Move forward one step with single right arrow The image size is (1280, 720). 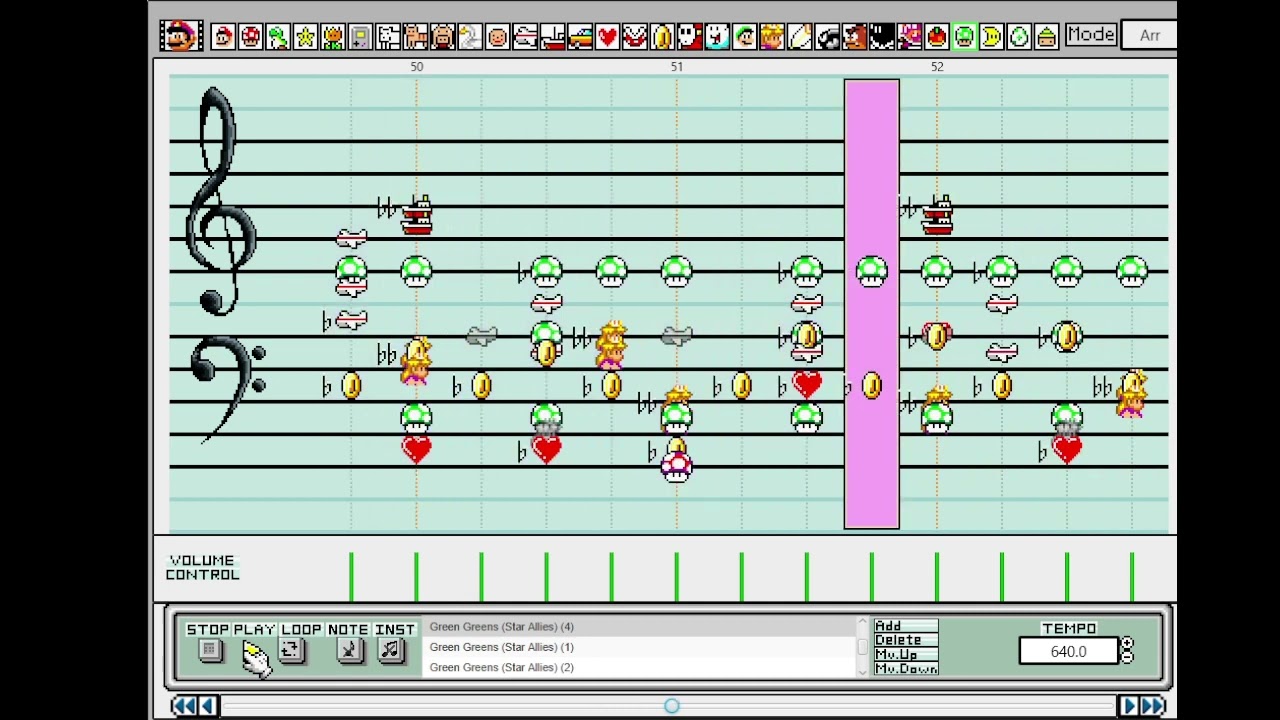[1129, 707]
